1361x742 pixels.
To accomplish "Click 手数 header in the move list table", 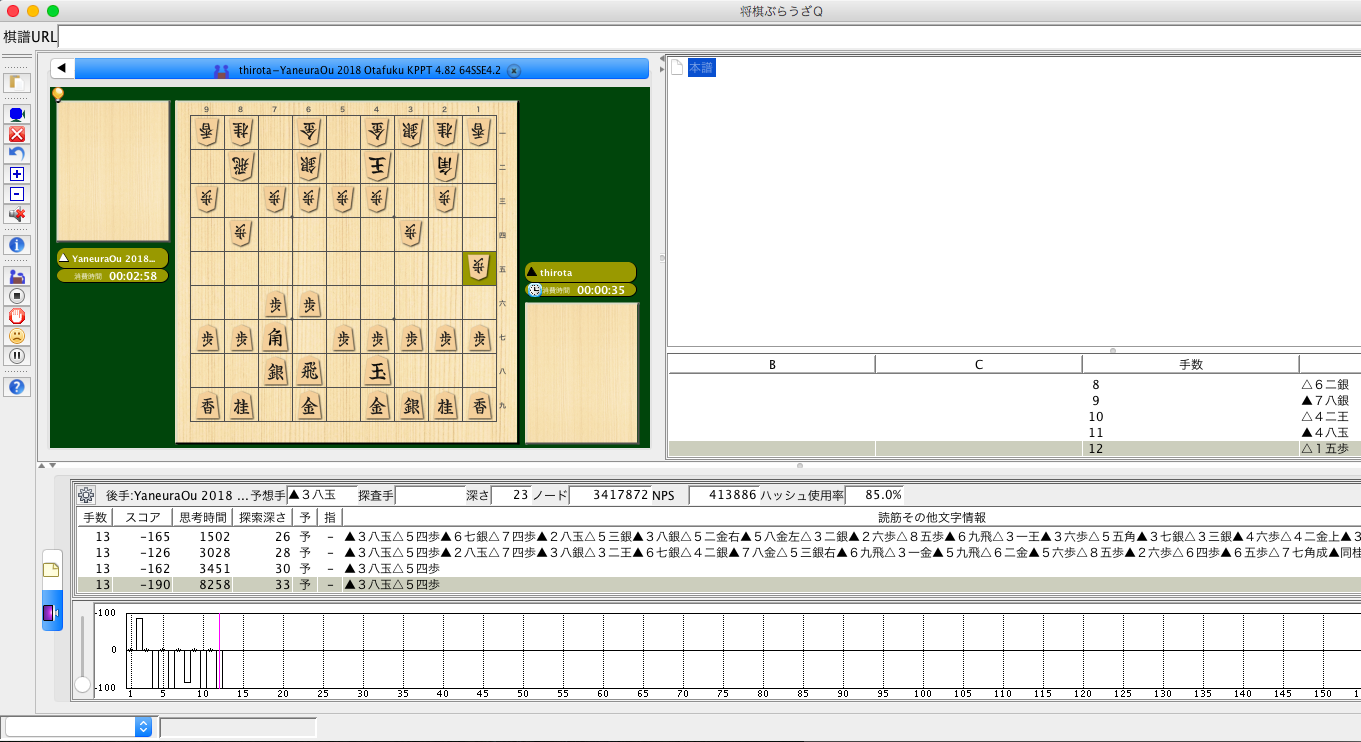I will point(1191,364).
